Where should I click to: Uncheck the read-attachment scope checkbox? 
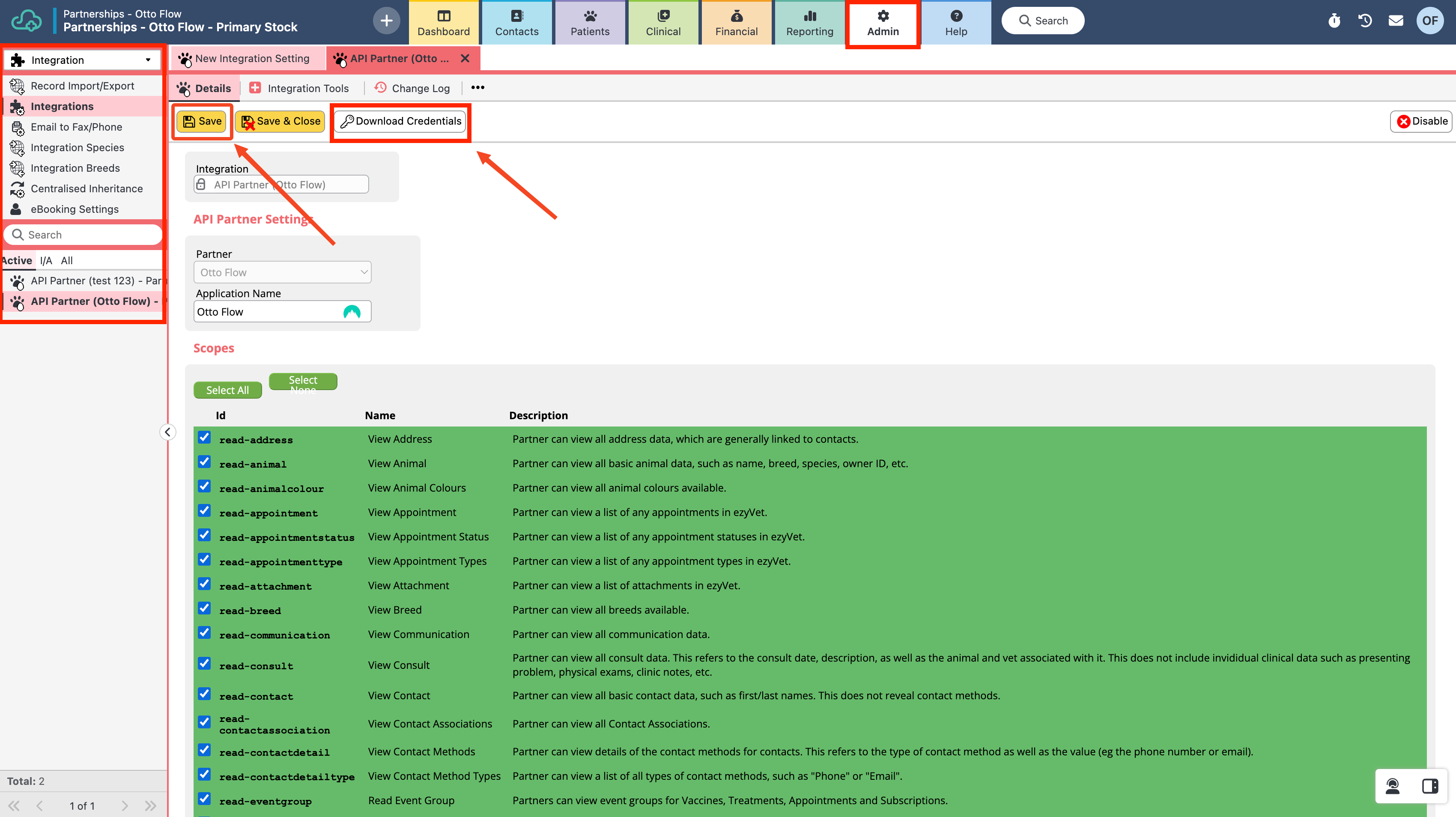click(x=204, y=584)
